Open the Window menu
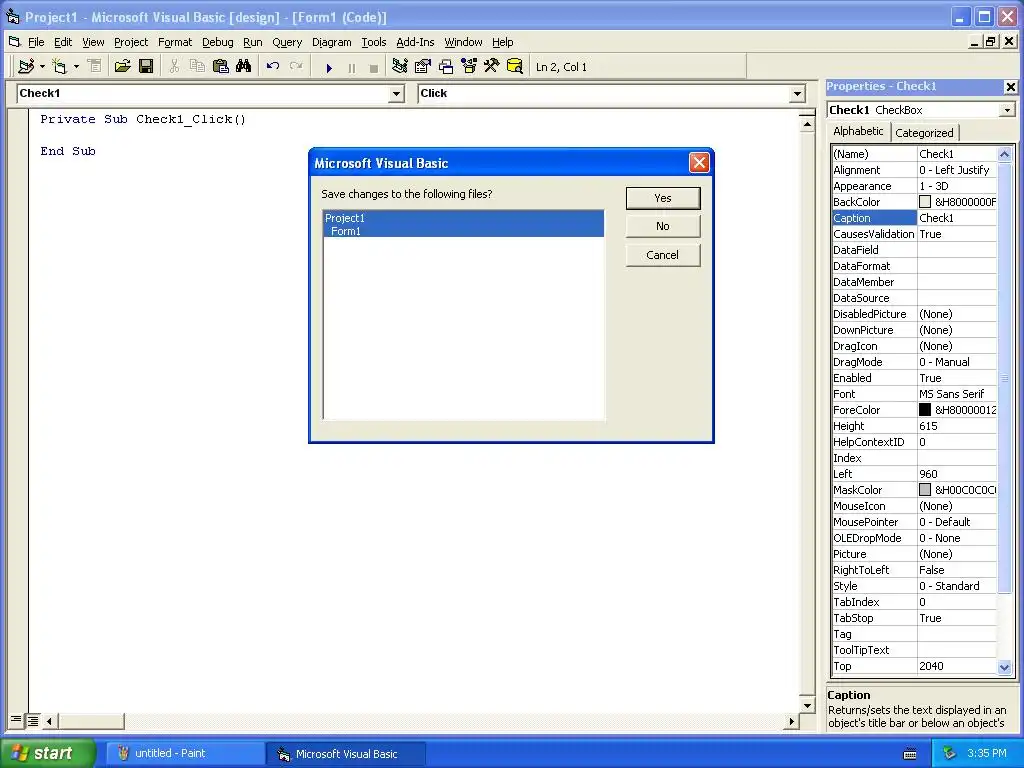The height and width of the screenshot is (768, 1024). [463, 42]
